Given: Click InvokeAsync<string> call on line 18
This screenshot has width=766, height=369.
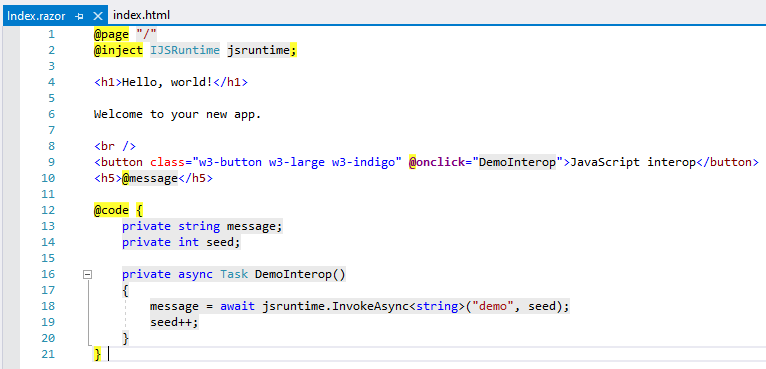Looking at the screenshot, I should click(x=398, y=306).
